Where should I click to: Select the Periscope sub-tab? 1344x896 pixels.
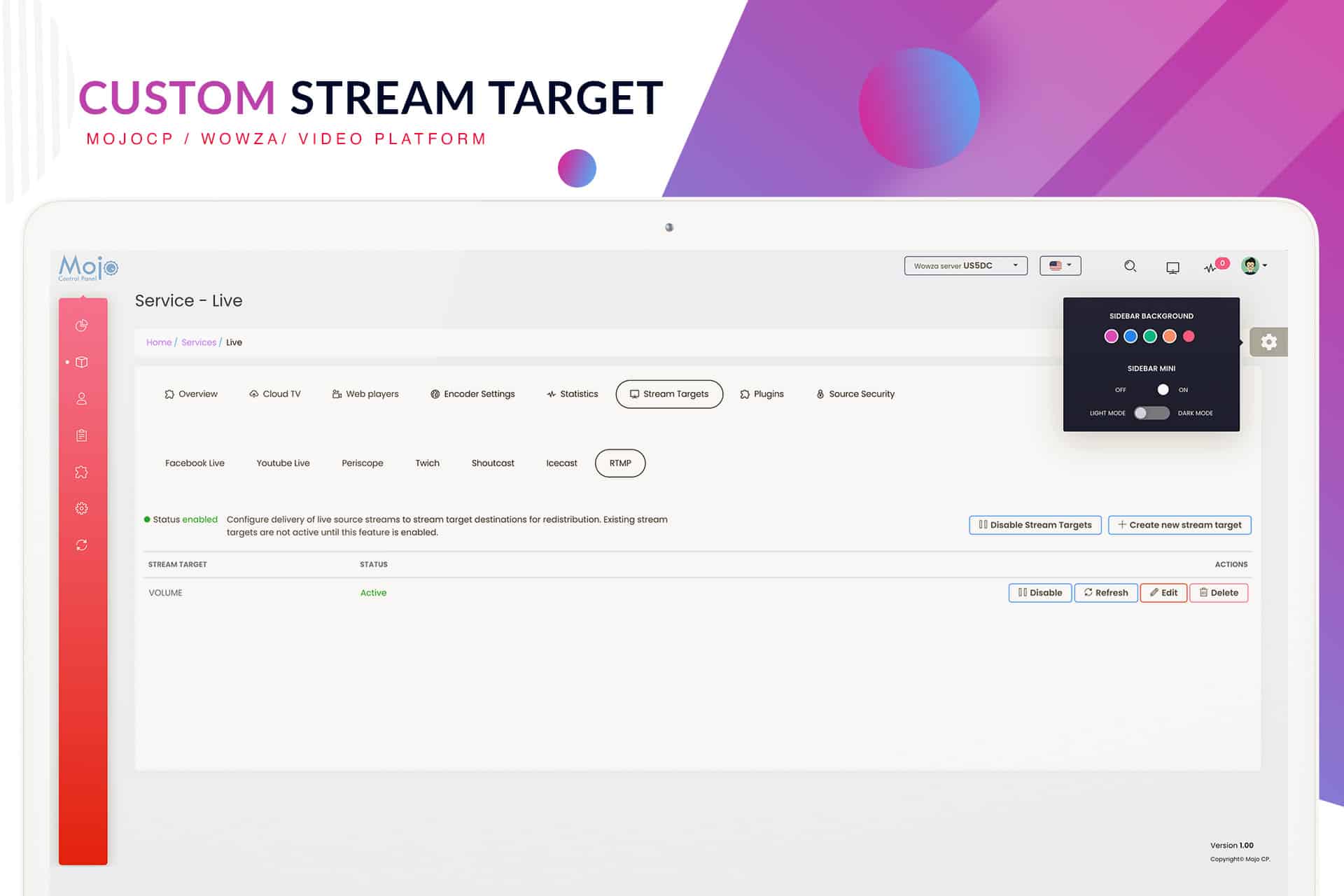(363, 463)
